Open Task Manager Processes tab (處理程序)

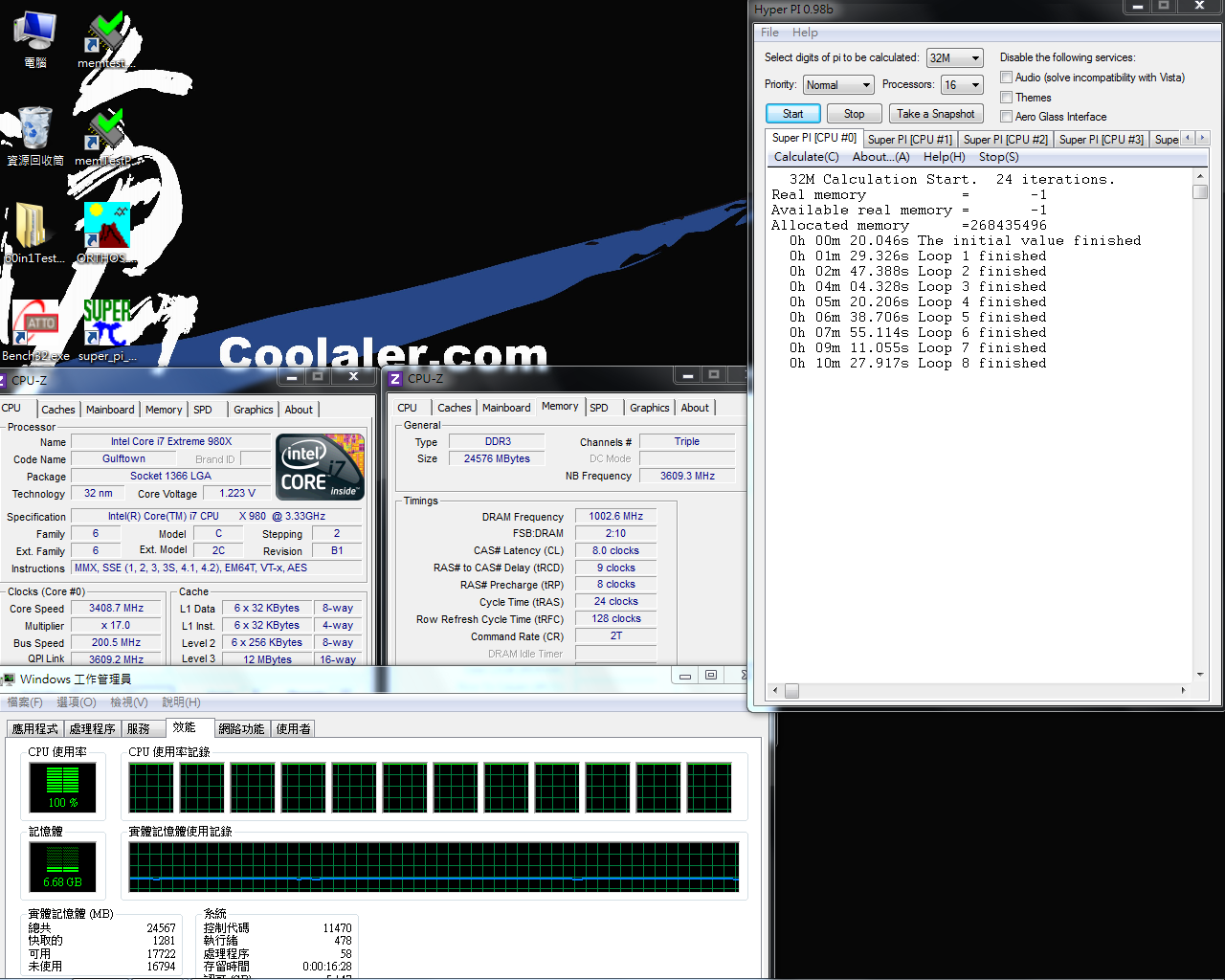pos(93,729)
